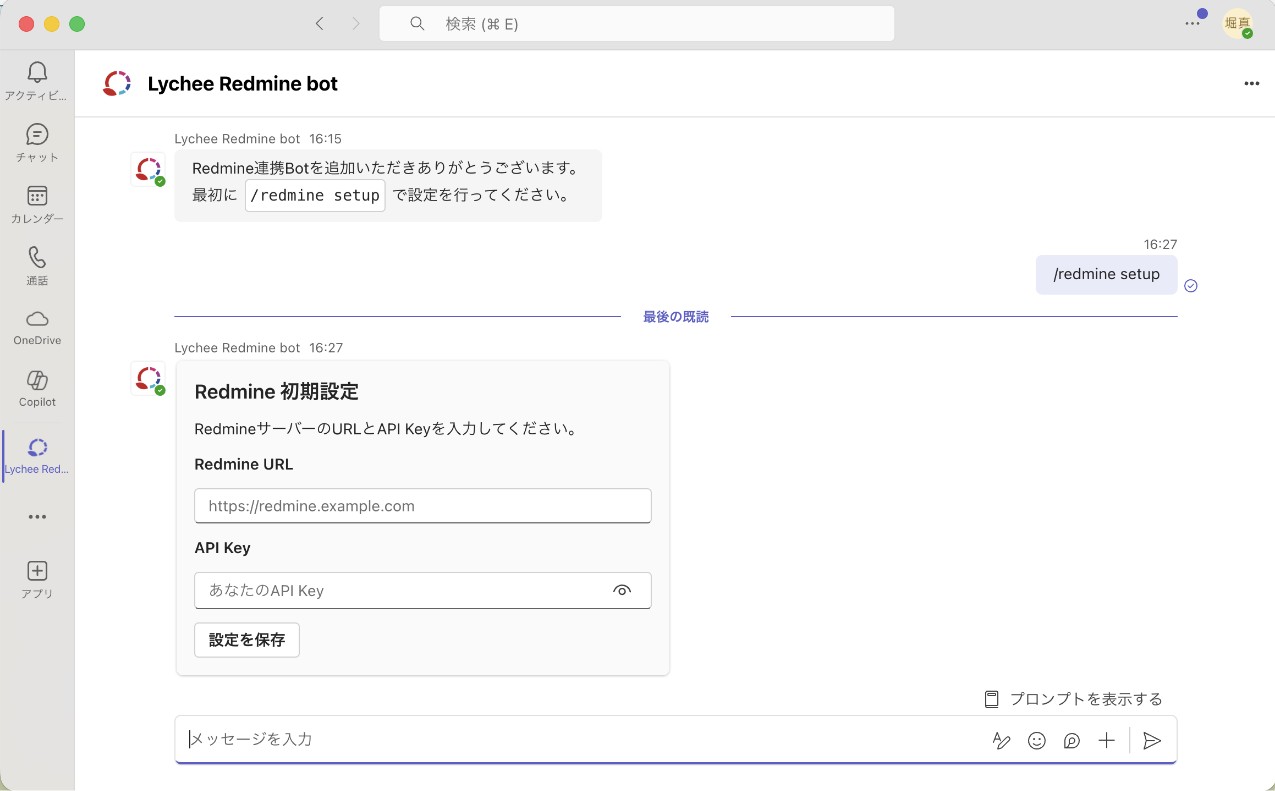Open the emoji picker in the message box

click(x=1036, y=740)
